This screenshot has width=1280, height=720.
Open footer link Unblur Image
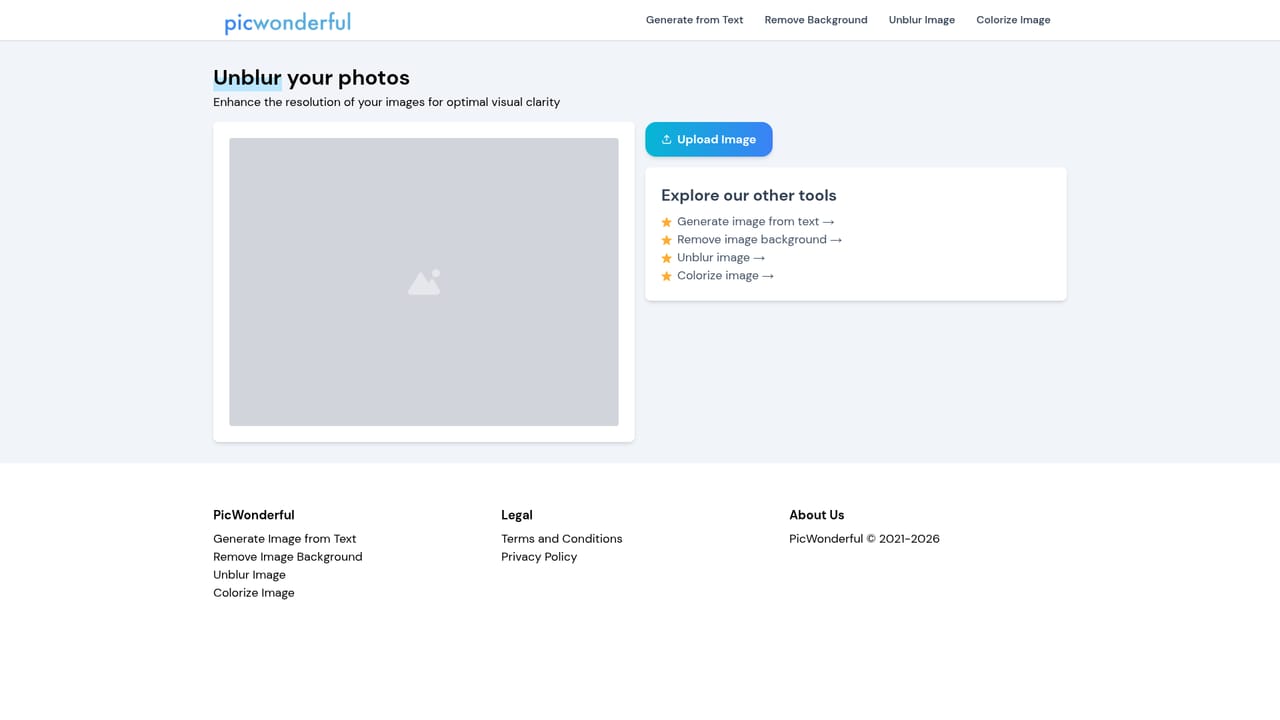[250, 575]
